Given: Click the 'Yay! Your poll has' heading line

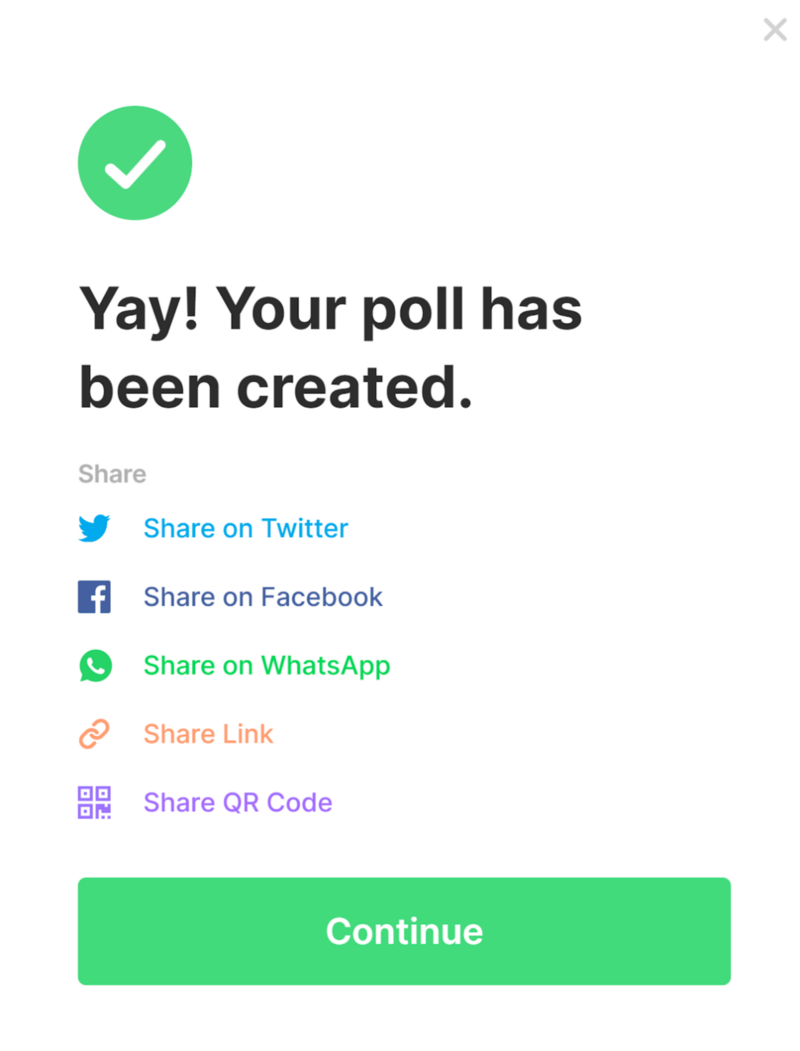Looking at the screenshot, I should [330, 311].
